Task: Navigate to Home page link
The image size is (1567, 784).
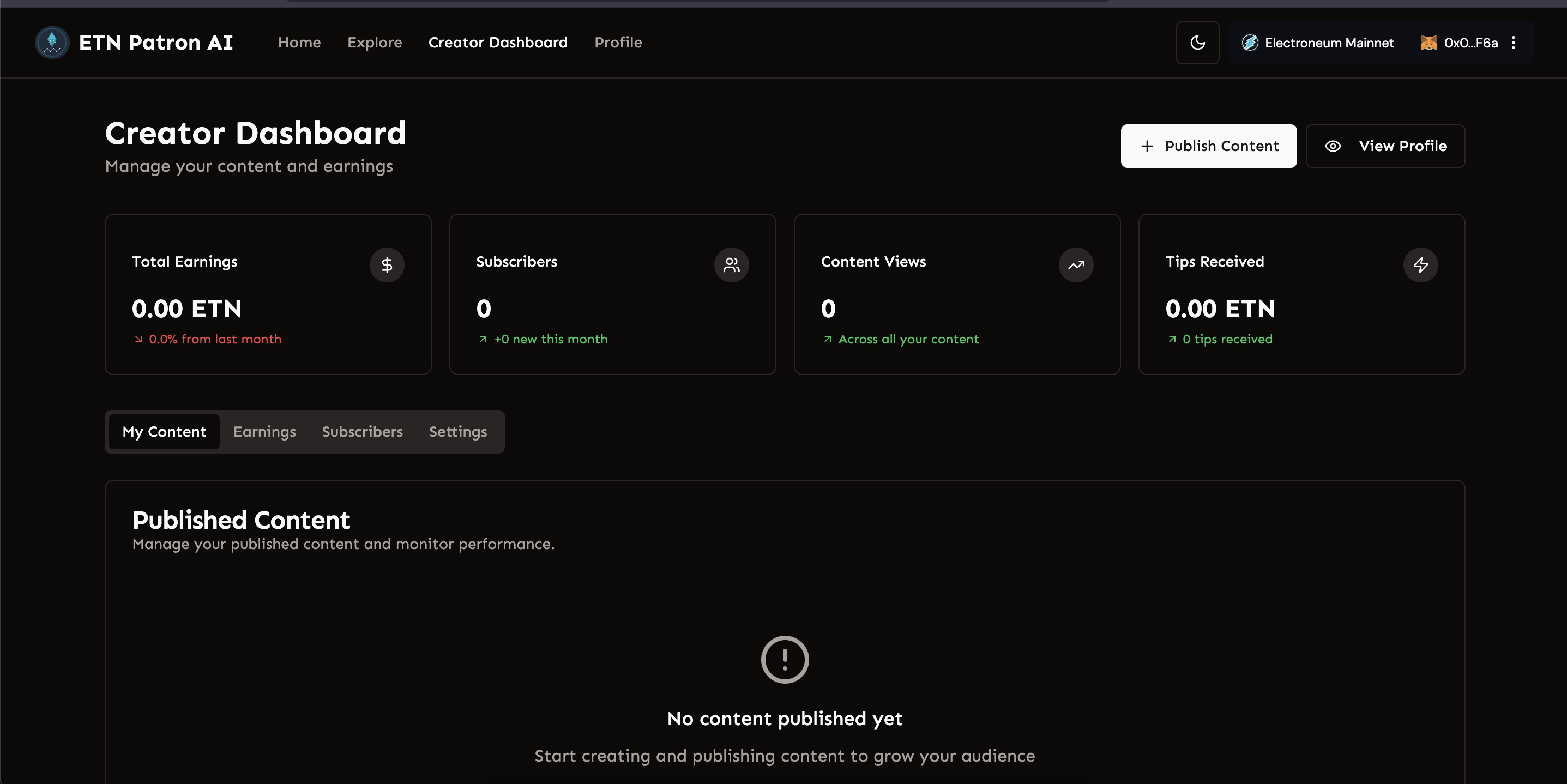Action: click(299, 43)
